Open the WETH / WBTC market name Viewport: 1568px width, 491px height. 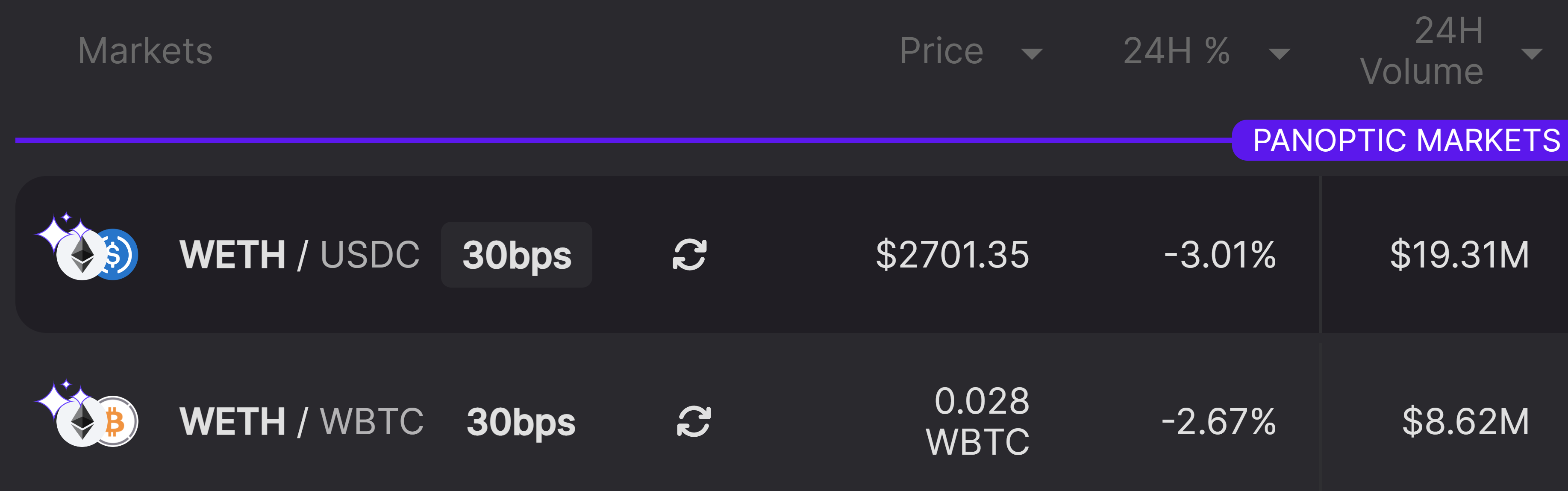[x=301, y=422]
